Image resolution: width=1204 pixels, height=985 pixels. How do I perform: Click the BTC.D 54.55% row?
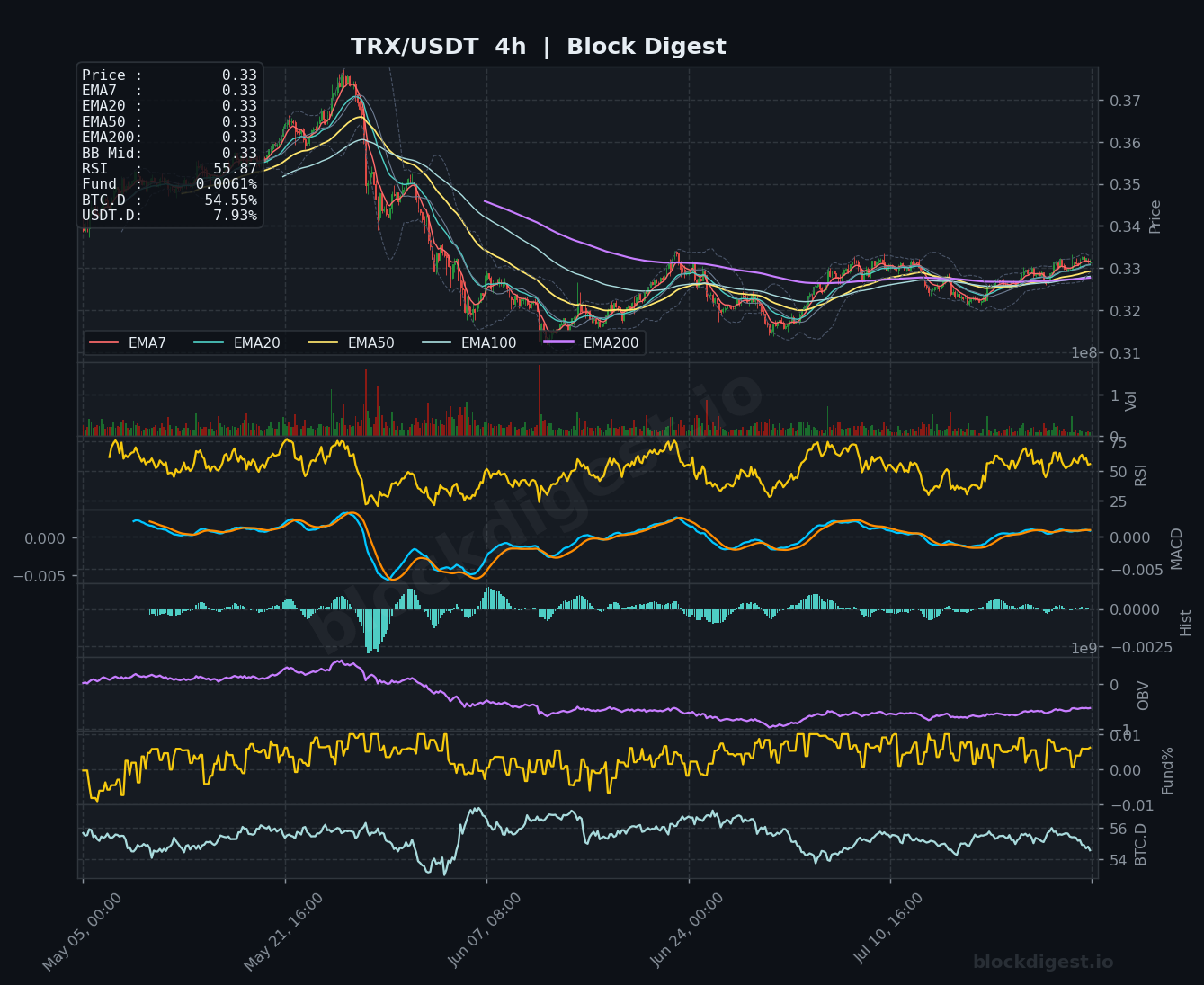169,200
